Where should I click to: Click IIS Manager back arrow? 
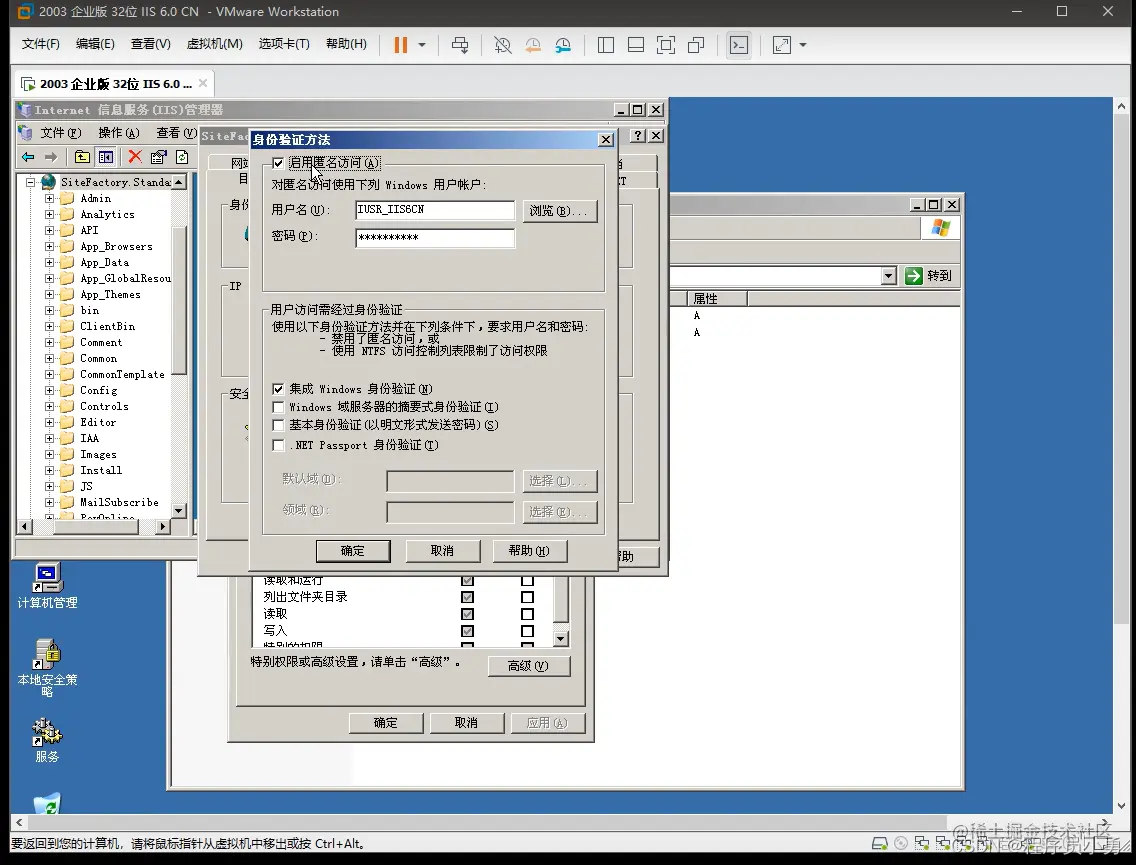28,156
